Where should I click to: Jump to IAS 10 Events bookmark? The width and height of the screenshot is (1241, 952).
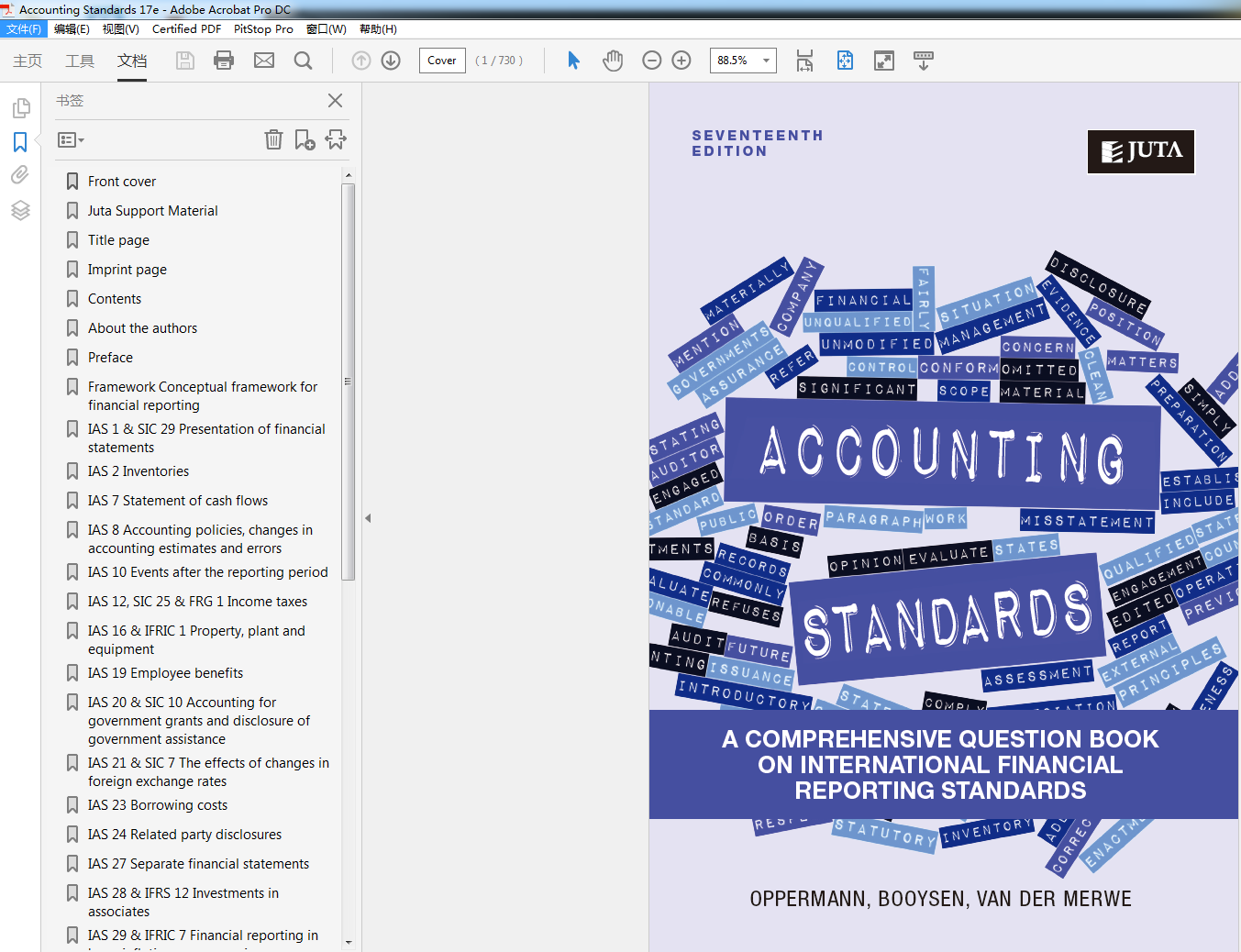[207, 572]
